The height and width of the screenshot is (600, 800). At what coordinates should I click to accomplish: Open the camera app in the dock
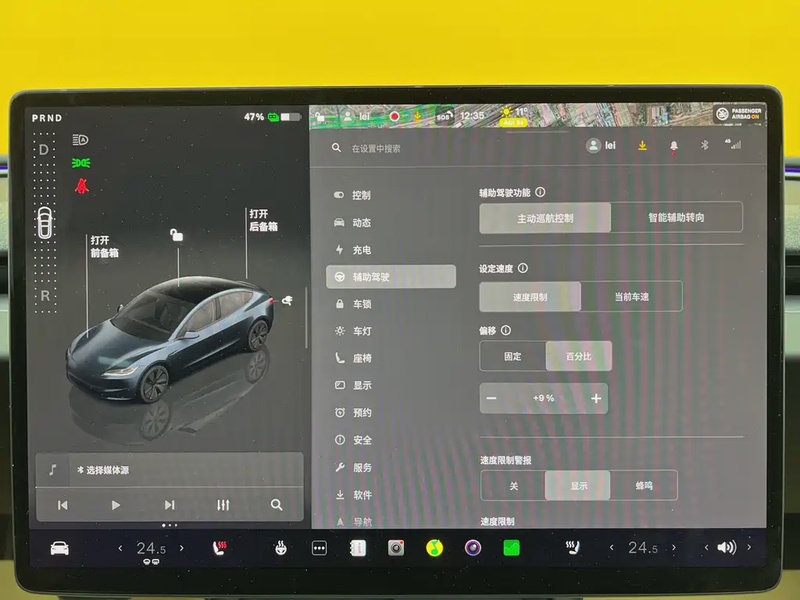point(396,548)
